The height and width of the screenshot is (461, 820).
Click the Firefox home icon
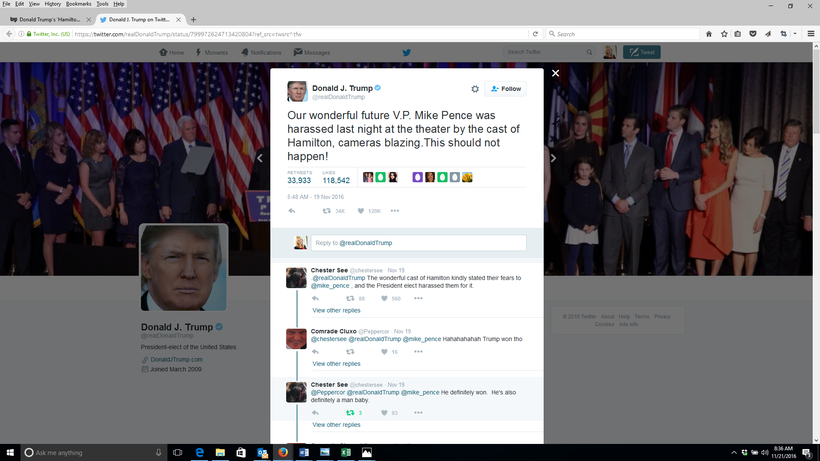point(709,34)
